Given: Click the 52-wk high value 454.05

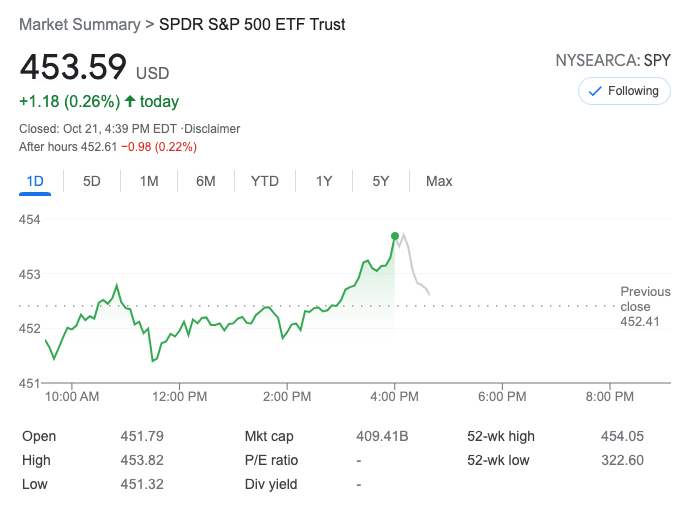Looking at the screenshot, I should click(622, 436).
